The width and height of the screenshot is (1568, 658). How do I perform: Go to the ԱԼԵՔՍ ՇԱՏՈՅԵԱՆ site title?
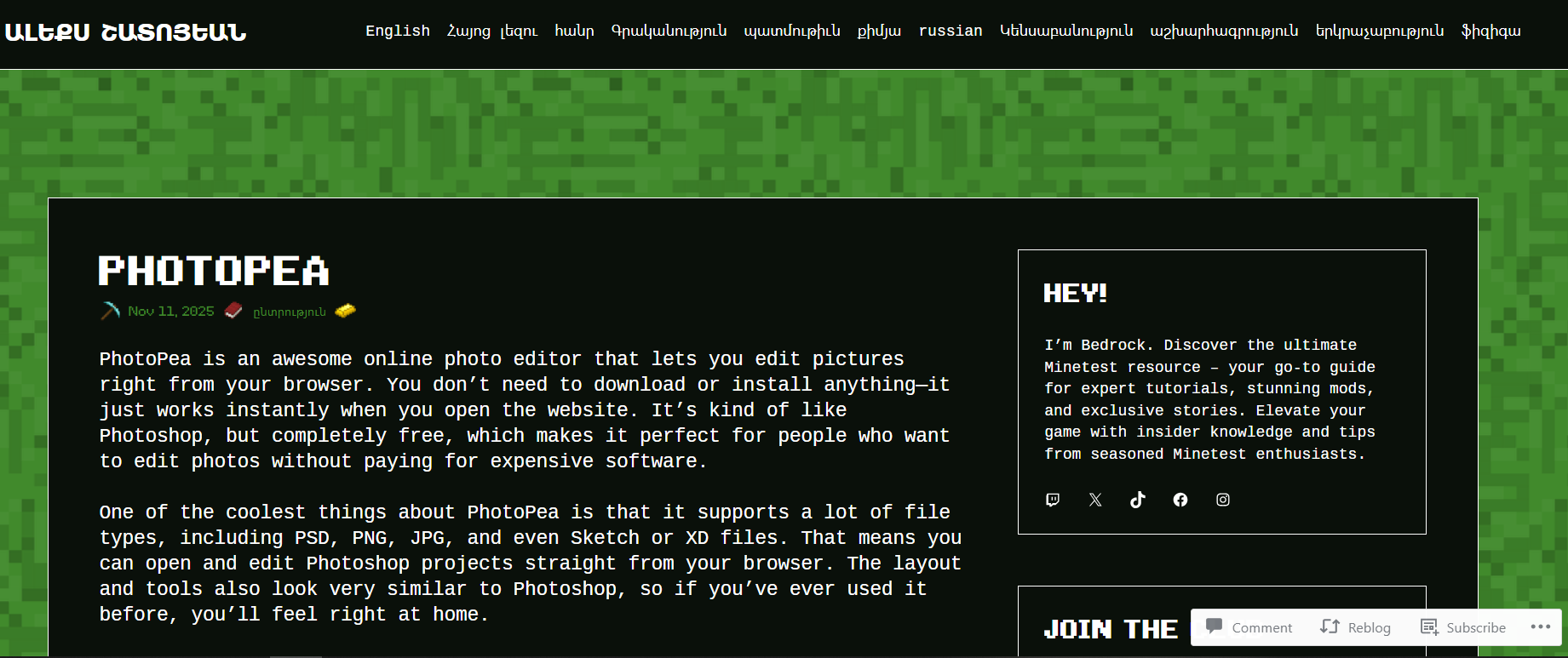(126, 32)
